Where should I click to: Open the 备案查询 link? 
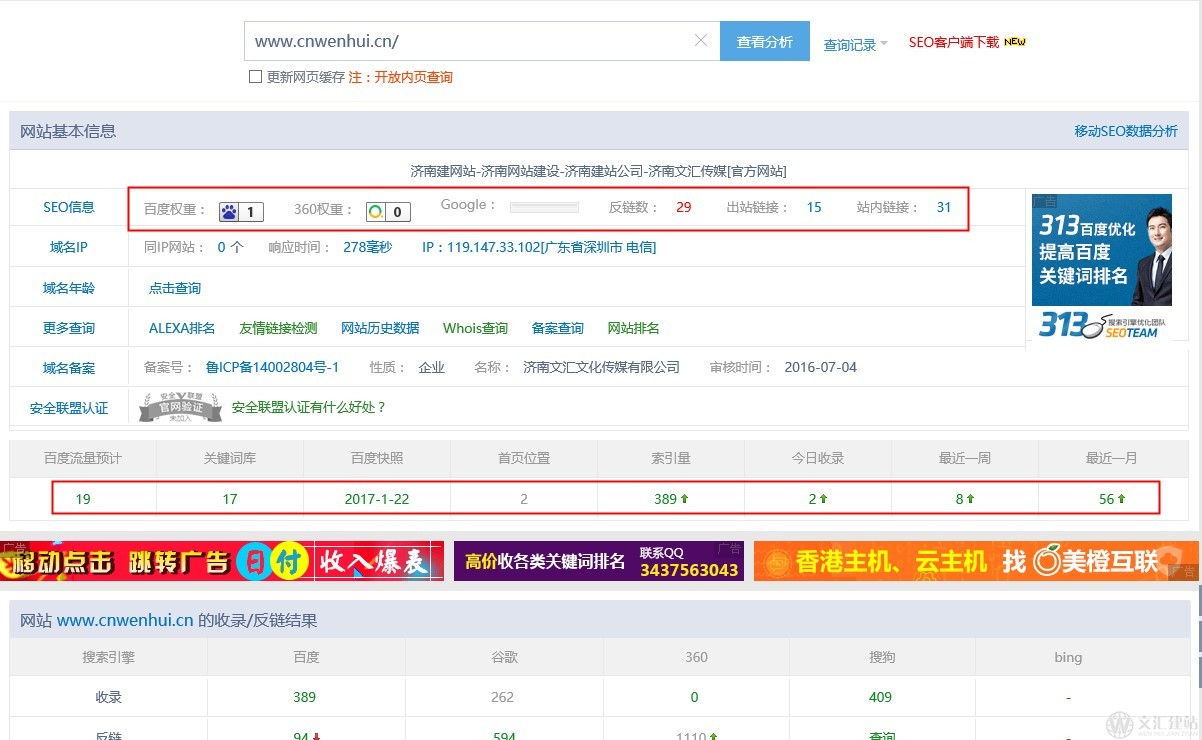557,328
